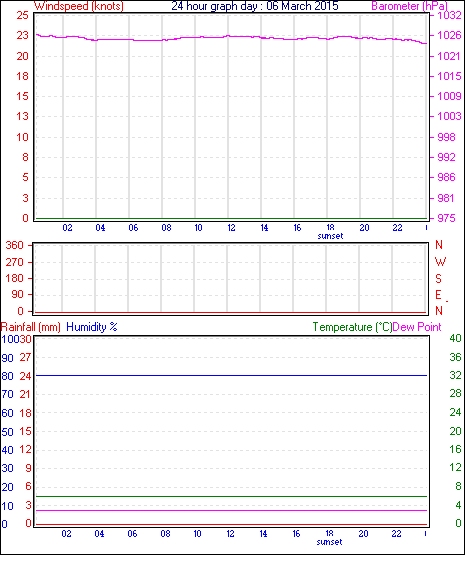465x563 pixels.
Task: Select the green temperature line on bottom graph
Action: click(232, 497)
